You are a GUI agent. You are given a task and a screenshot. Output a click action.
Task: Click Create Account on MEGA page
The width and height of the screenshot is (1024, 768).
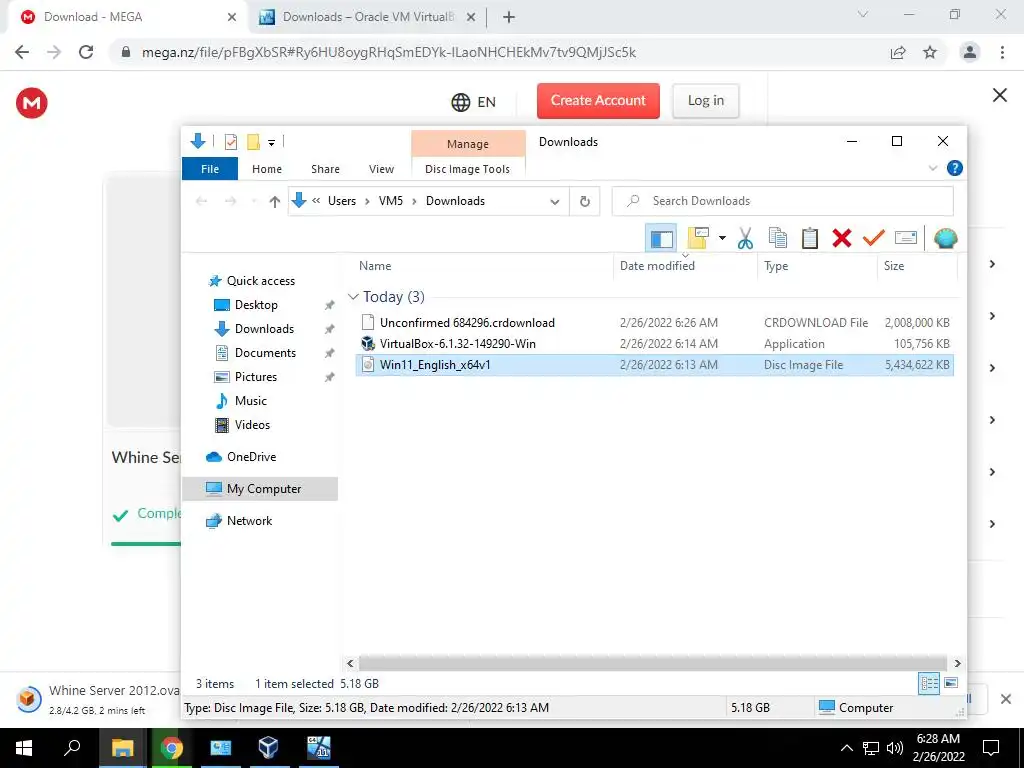pos(598,101)
